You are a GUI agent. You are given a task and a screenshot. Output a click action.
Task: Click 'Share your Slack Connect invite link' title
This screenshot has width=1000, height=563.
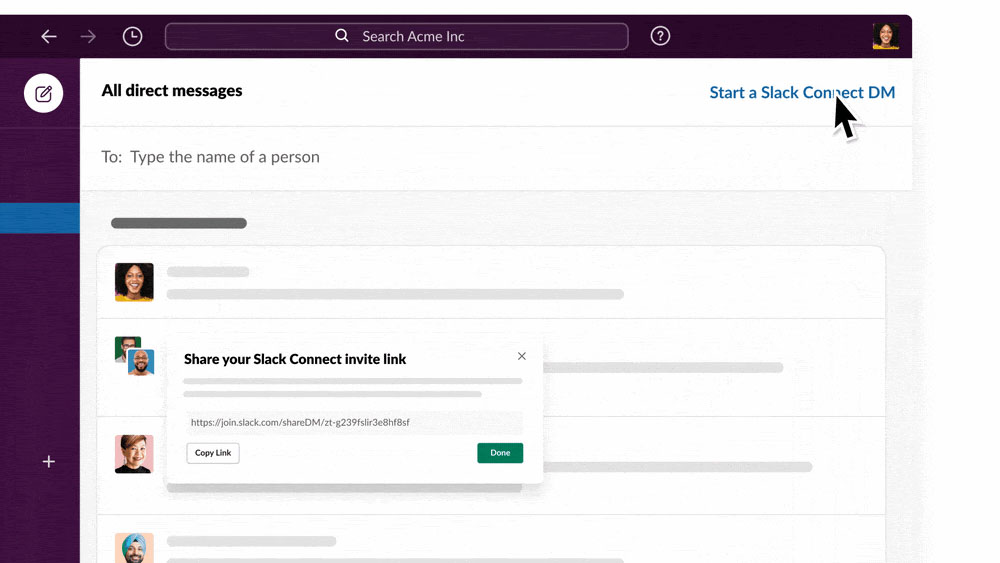[295, 359]
